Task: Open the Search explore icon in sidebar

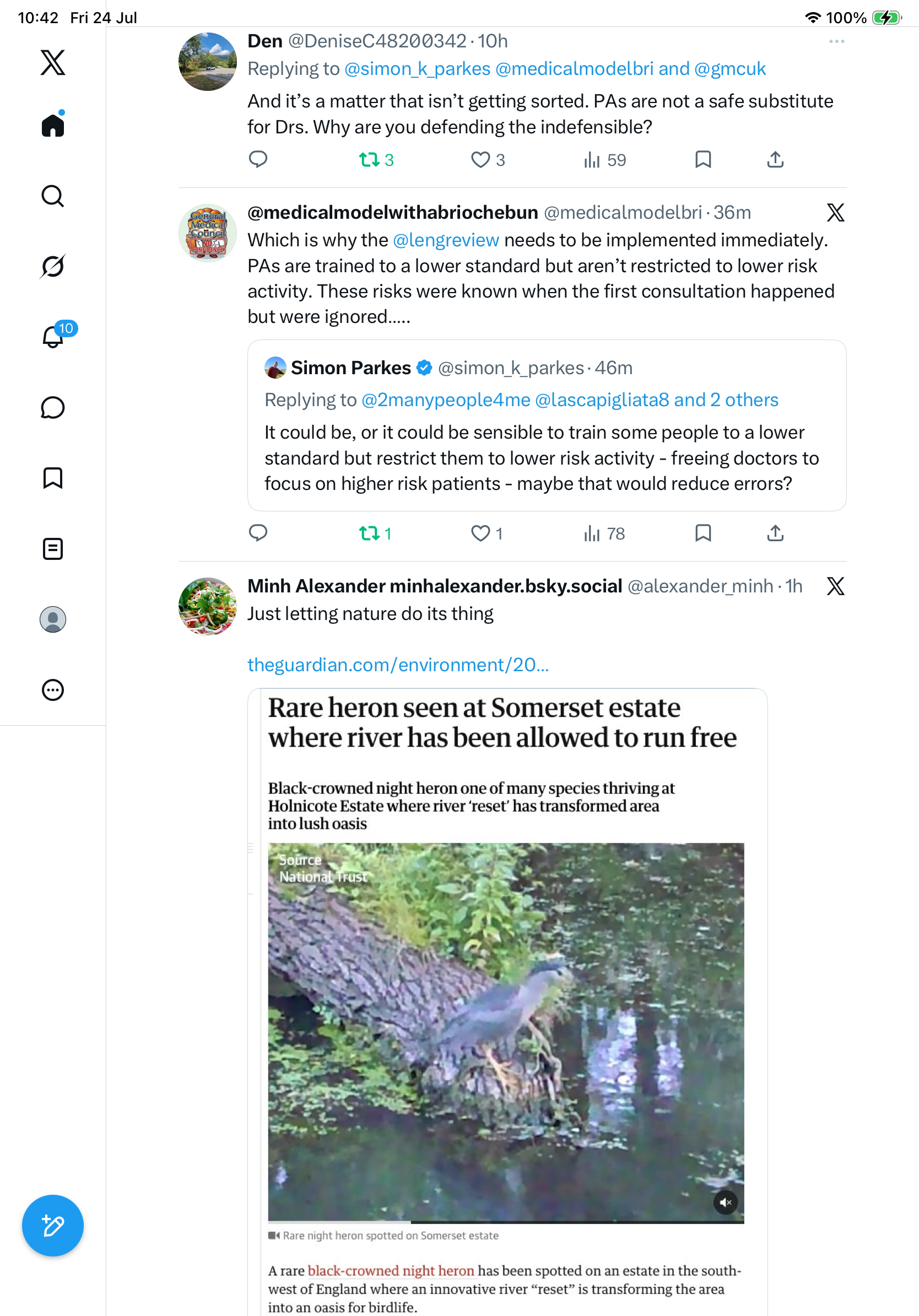Action: tap(53, 196)
